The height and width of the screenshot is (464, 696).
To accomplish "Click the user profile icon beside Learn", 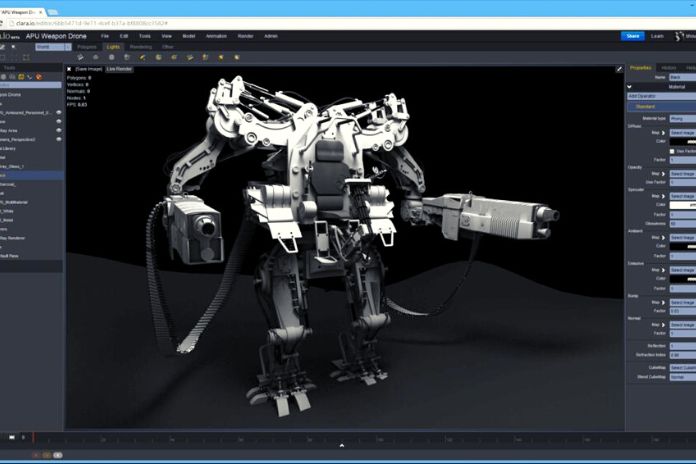I will click(x=678, y=36).
